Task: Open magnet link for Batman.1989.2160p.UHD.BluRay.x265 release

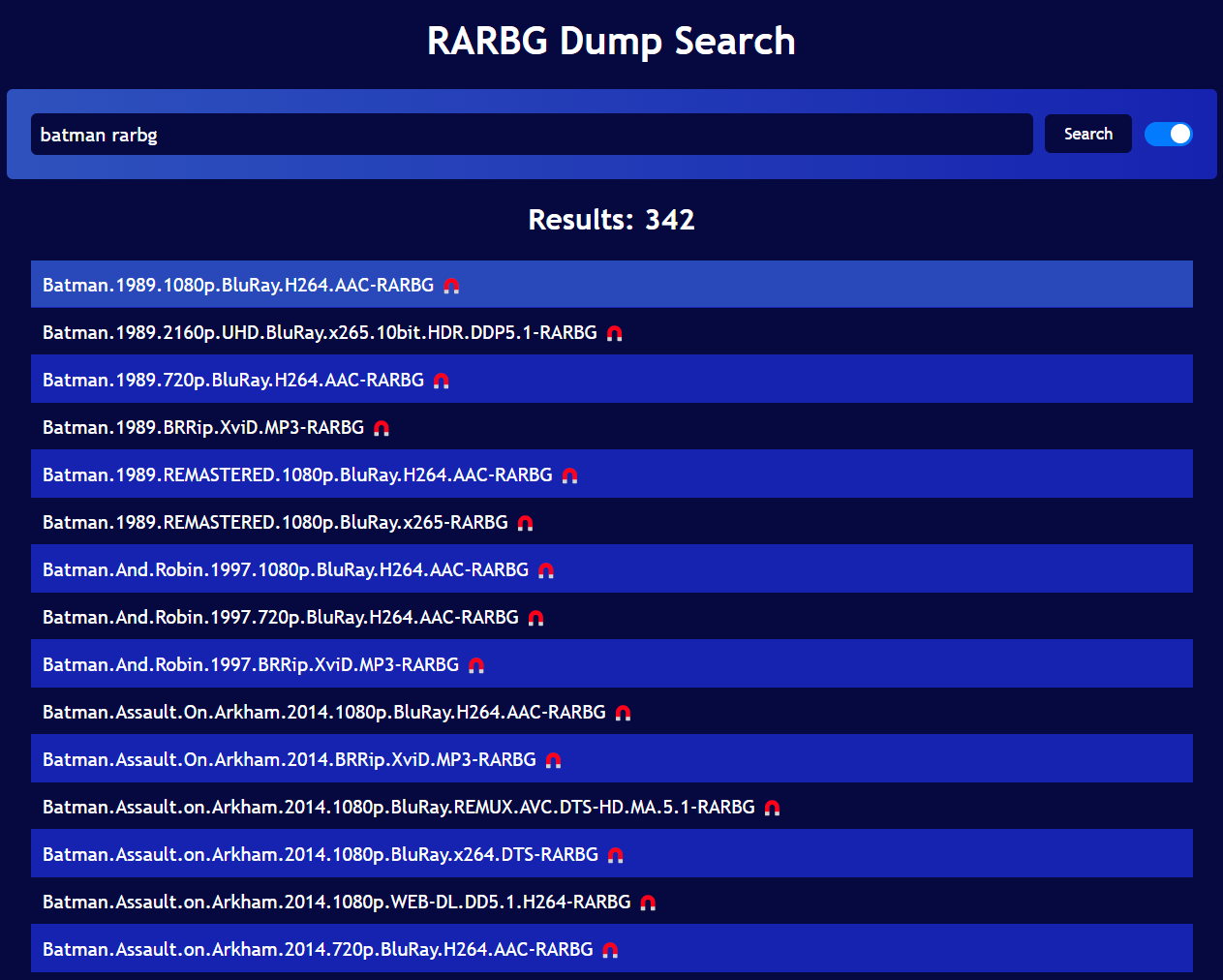Action: pos(614,333)
